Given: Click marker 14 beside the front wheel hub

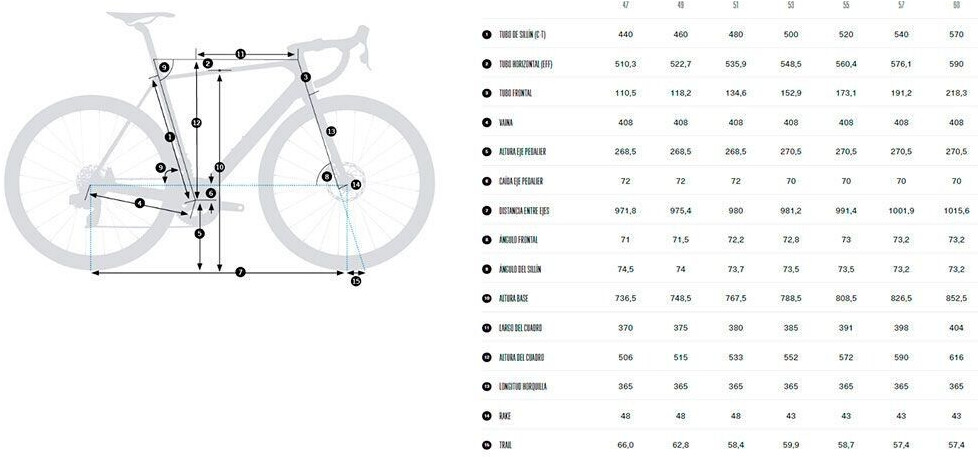Looking at the screenshot, I should click(355, 185).
